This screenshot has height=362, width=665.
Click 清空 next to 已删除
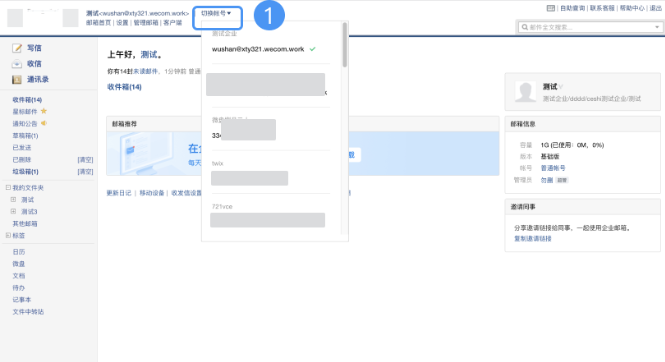tap(85, 160)
